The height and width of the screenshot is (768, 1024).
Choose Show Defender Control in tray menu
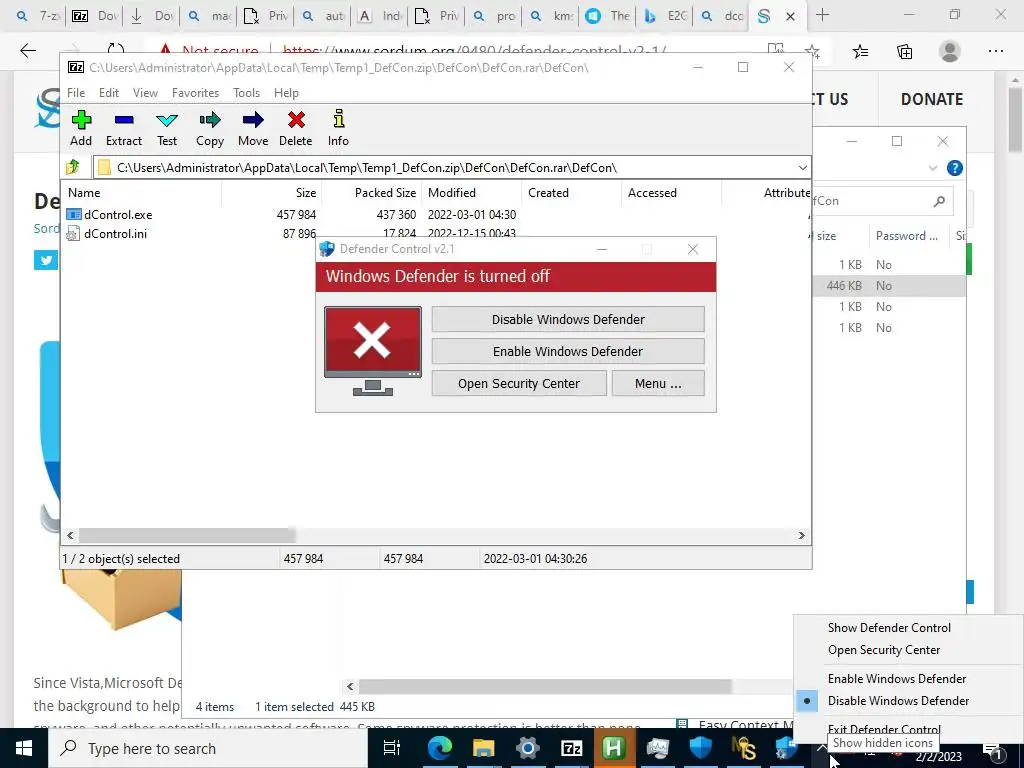[x=889, y=628]
